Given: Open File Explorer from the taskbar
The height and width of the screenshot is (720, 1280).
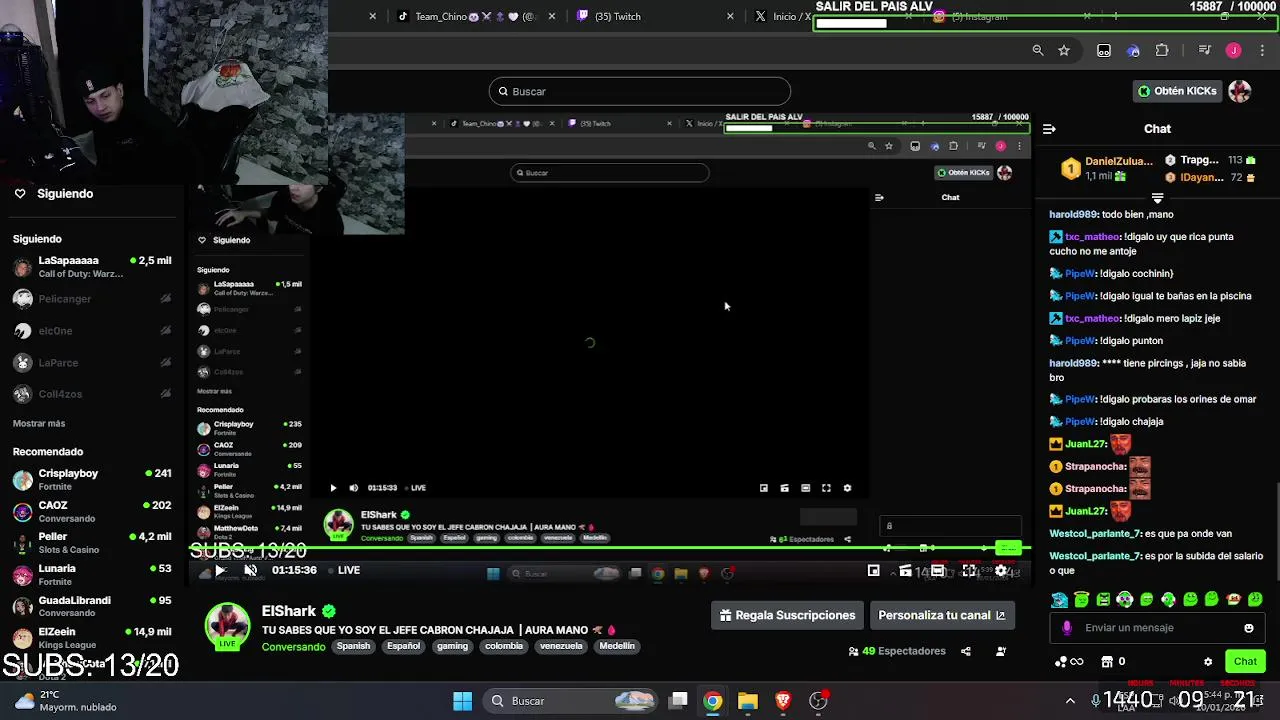Looking at the screenshot, I should pyautogui.click(x=748, y=701).
